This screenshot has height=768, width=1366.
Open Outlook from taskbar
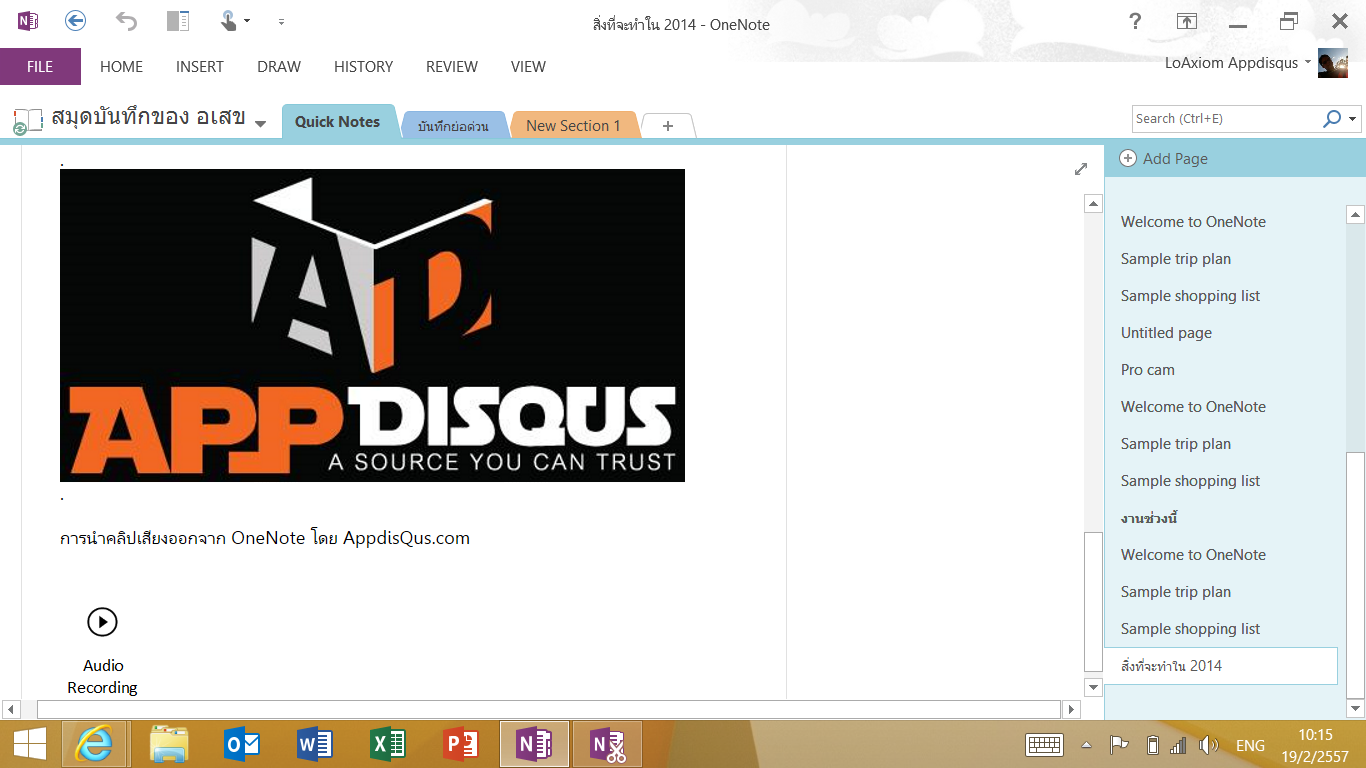242,745
